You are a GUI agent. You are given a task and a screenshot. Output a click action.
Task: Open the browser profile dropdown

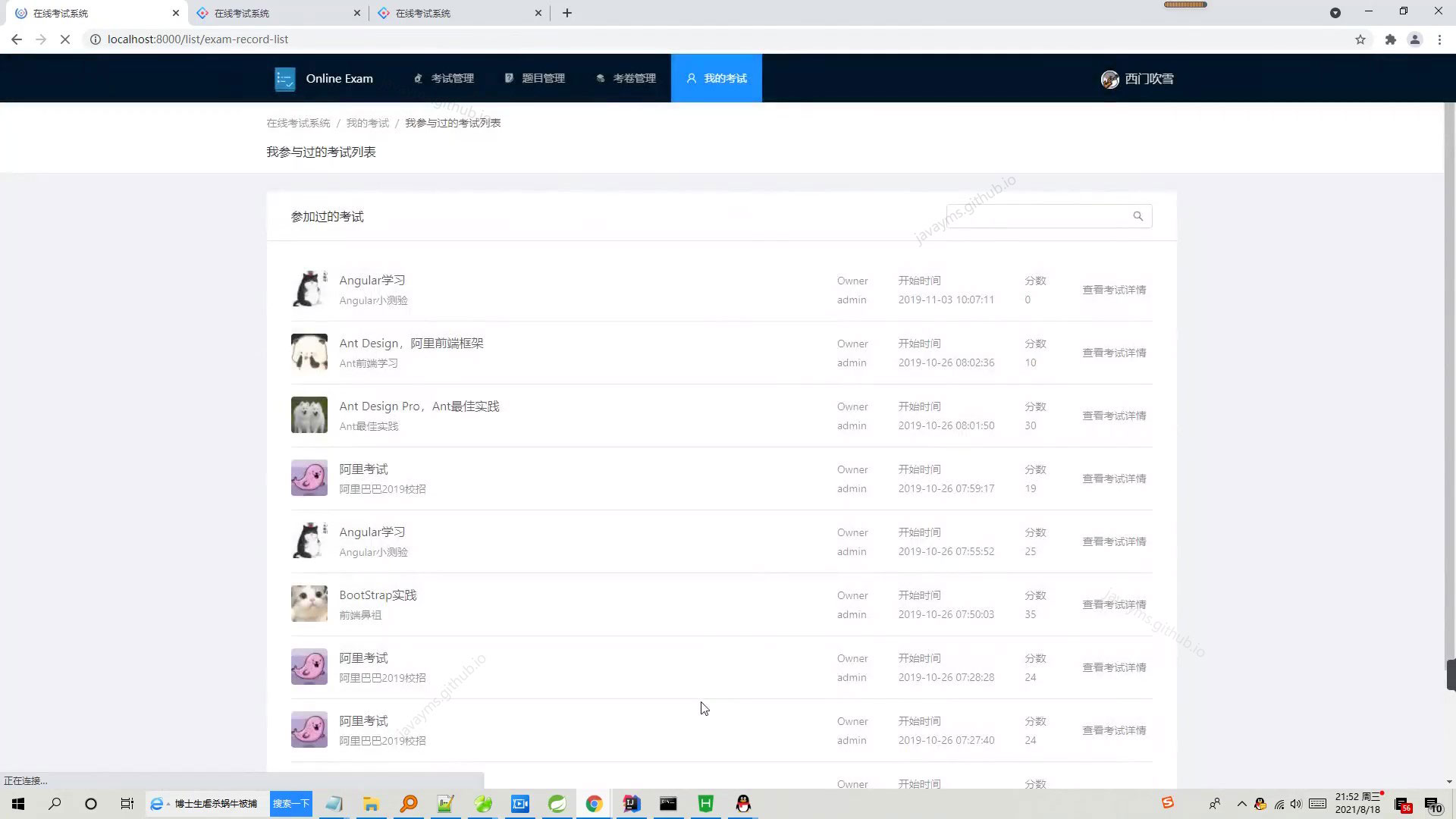[1415, 39]
